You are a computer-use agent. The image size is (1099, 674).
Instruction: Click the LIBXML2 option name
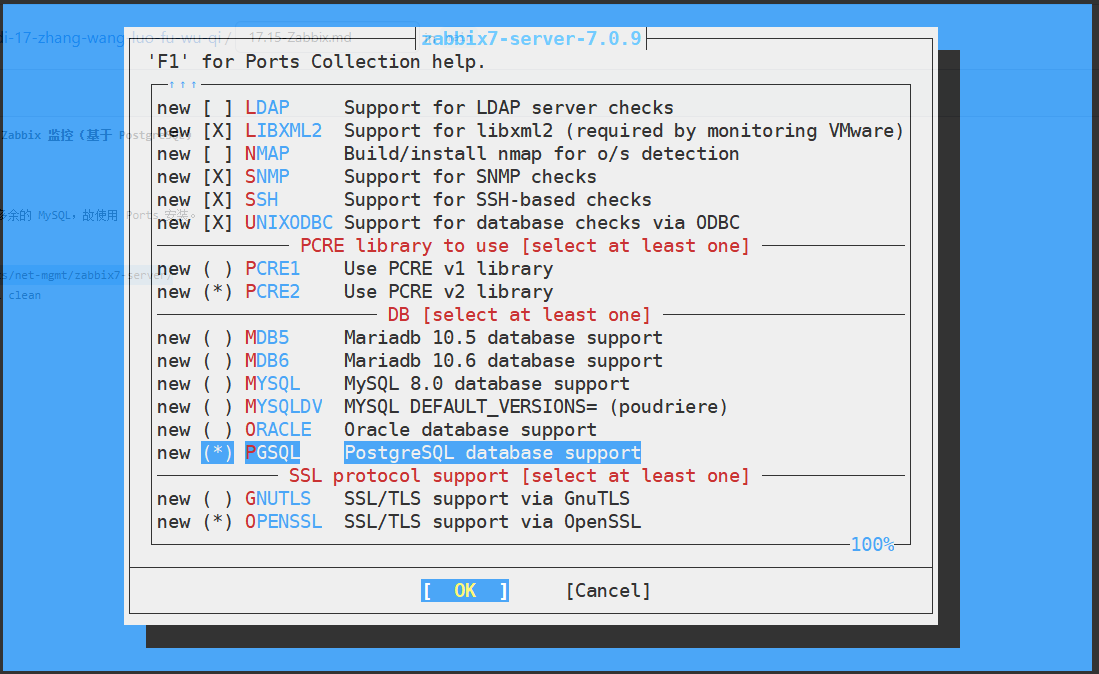283,131
